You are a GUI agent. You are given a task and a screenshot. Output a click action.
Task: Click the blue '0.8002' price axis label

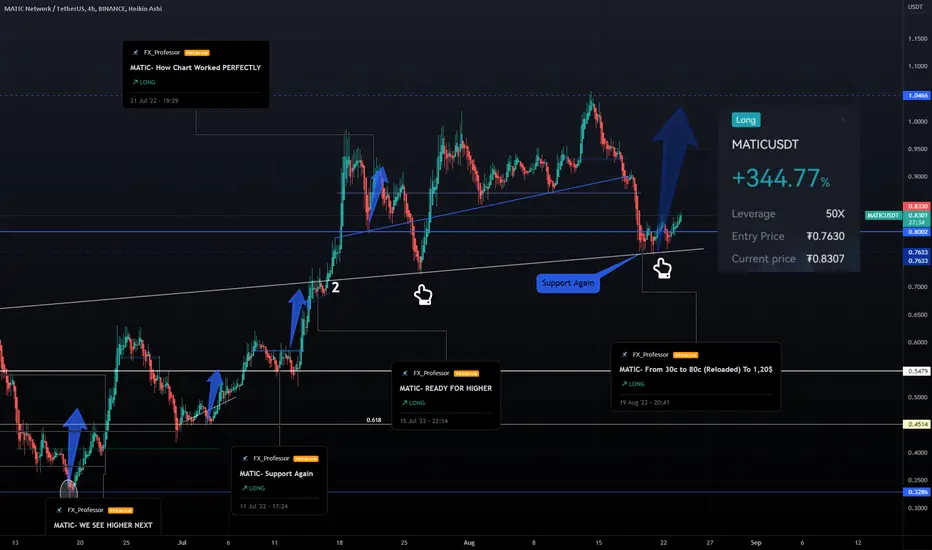(917, 232)
